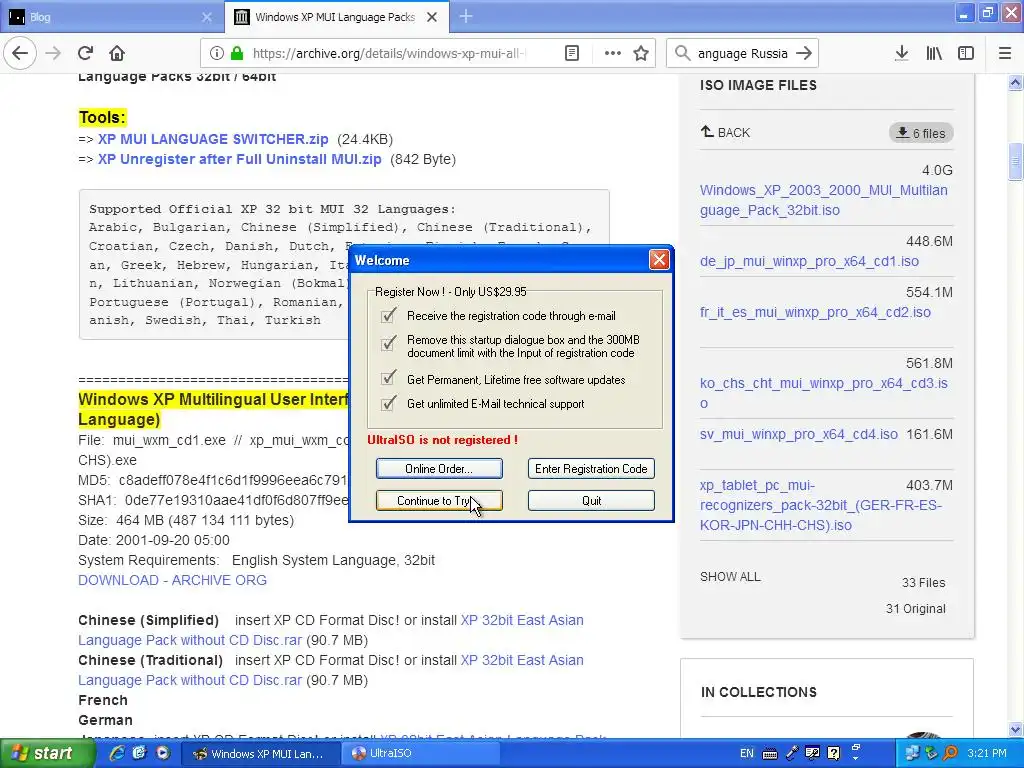Image resolution: width=1024 pixels, height=768 pixels.
Task: Select the Windows XP MUI Language Packs tab
Action: click(x=336, y=17)
